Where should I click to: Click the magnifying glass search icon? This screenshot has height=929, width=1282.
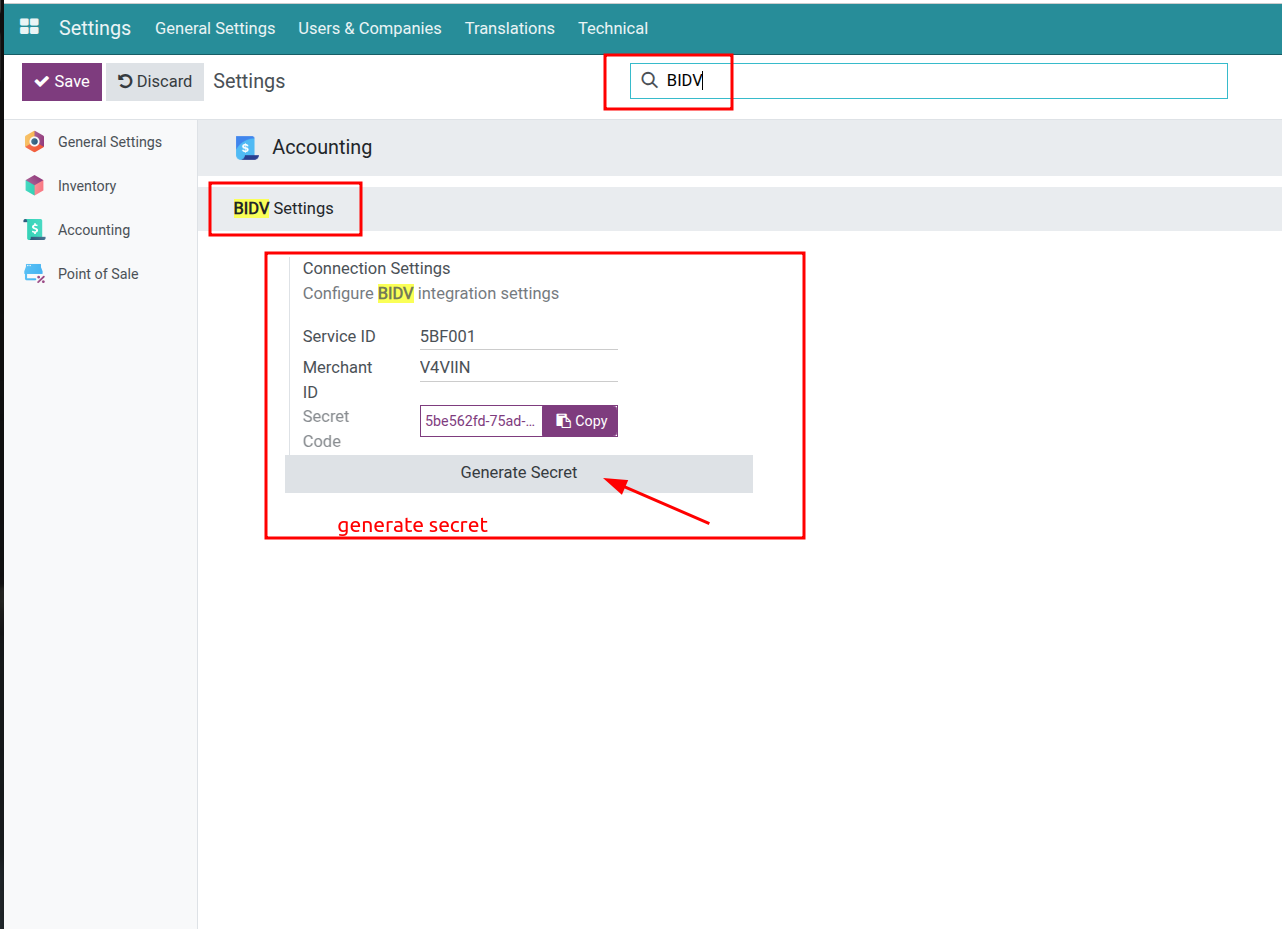[649, 79]
